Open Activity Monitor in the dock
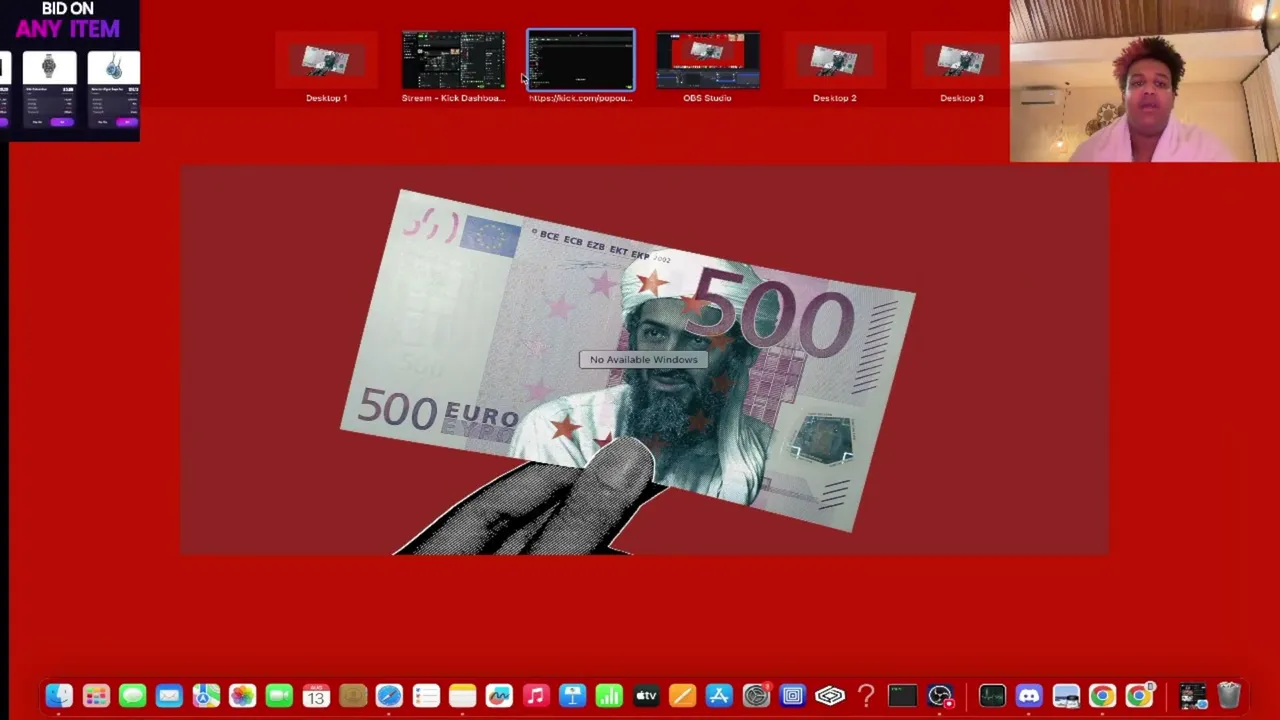Image resolution: width=1280 pixels, height=720 pixels. (992, 696)
